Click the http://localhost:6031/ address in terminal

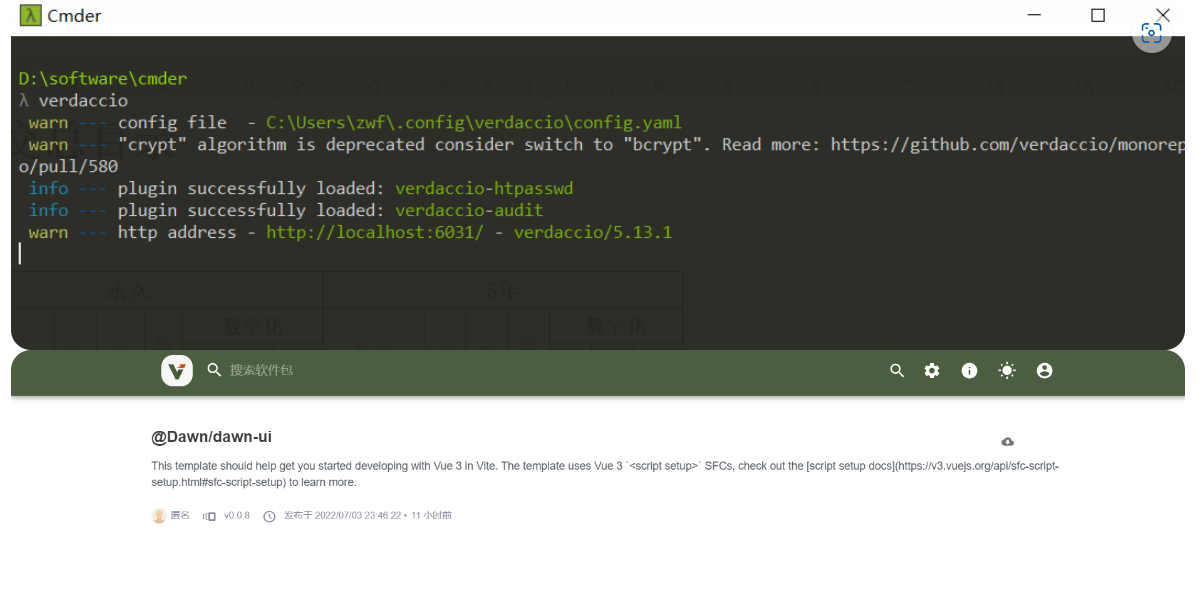click(375, 233)
